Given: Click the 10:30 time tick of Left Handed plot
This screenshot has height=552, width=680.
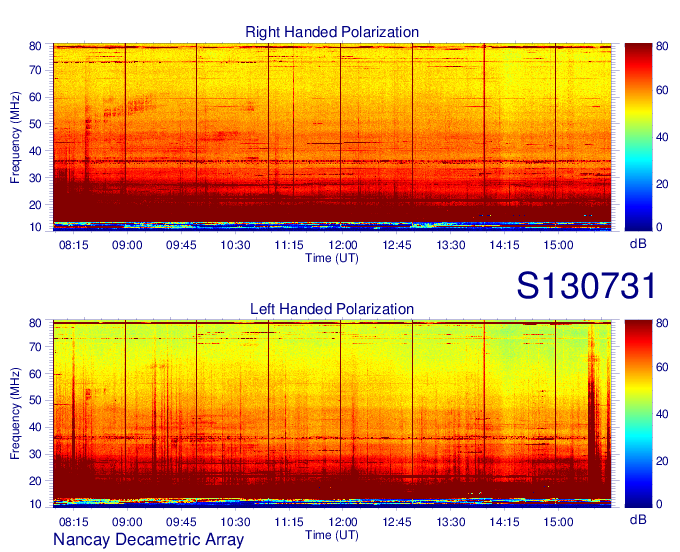Looking at the screenshot, I should pos(235,522).
